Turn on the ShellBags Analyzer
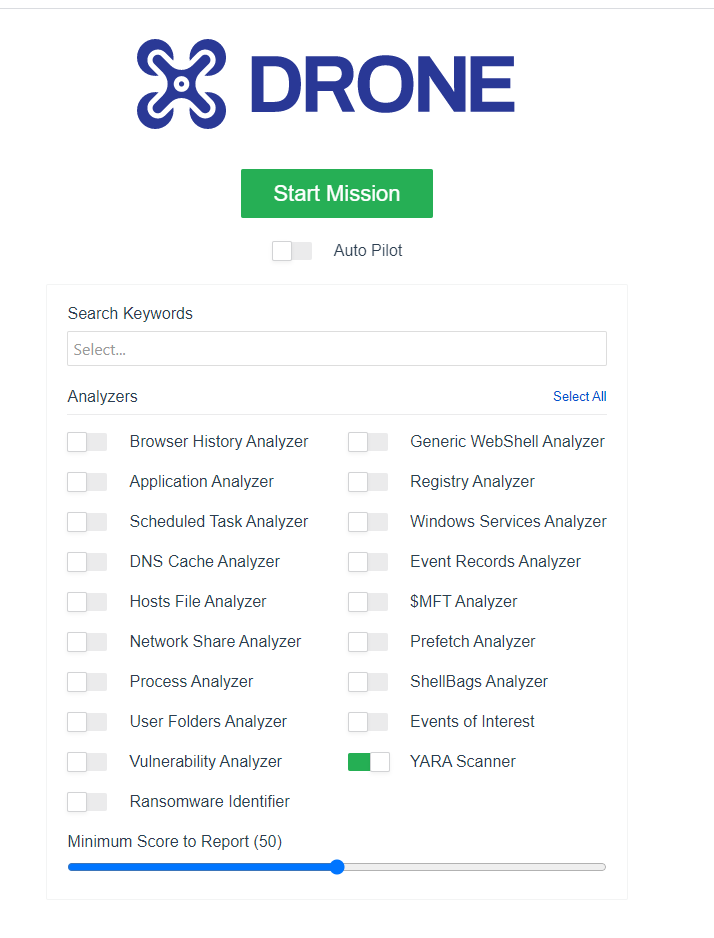 point(368,681)
